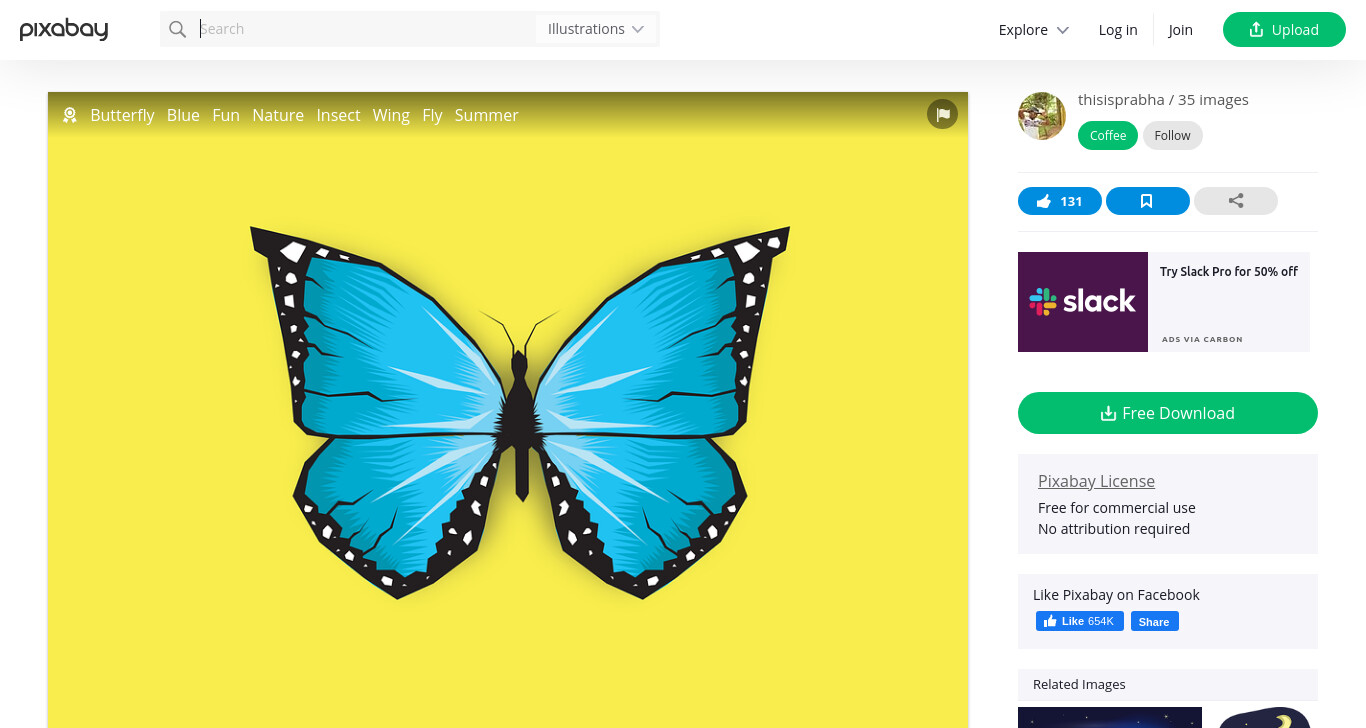Like the image with thumbs-up button

click(x=1060, y=201)
